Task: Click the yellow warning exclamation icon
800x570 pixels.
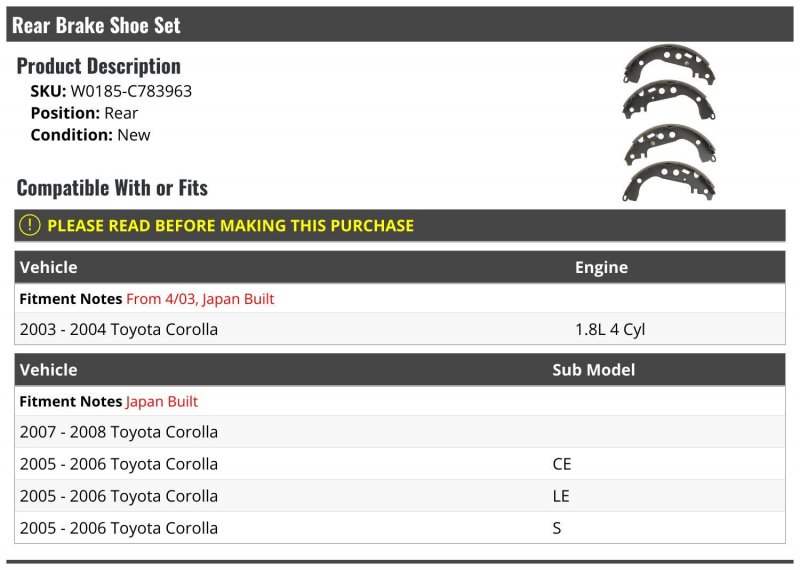Action: (x=30, y=225)
